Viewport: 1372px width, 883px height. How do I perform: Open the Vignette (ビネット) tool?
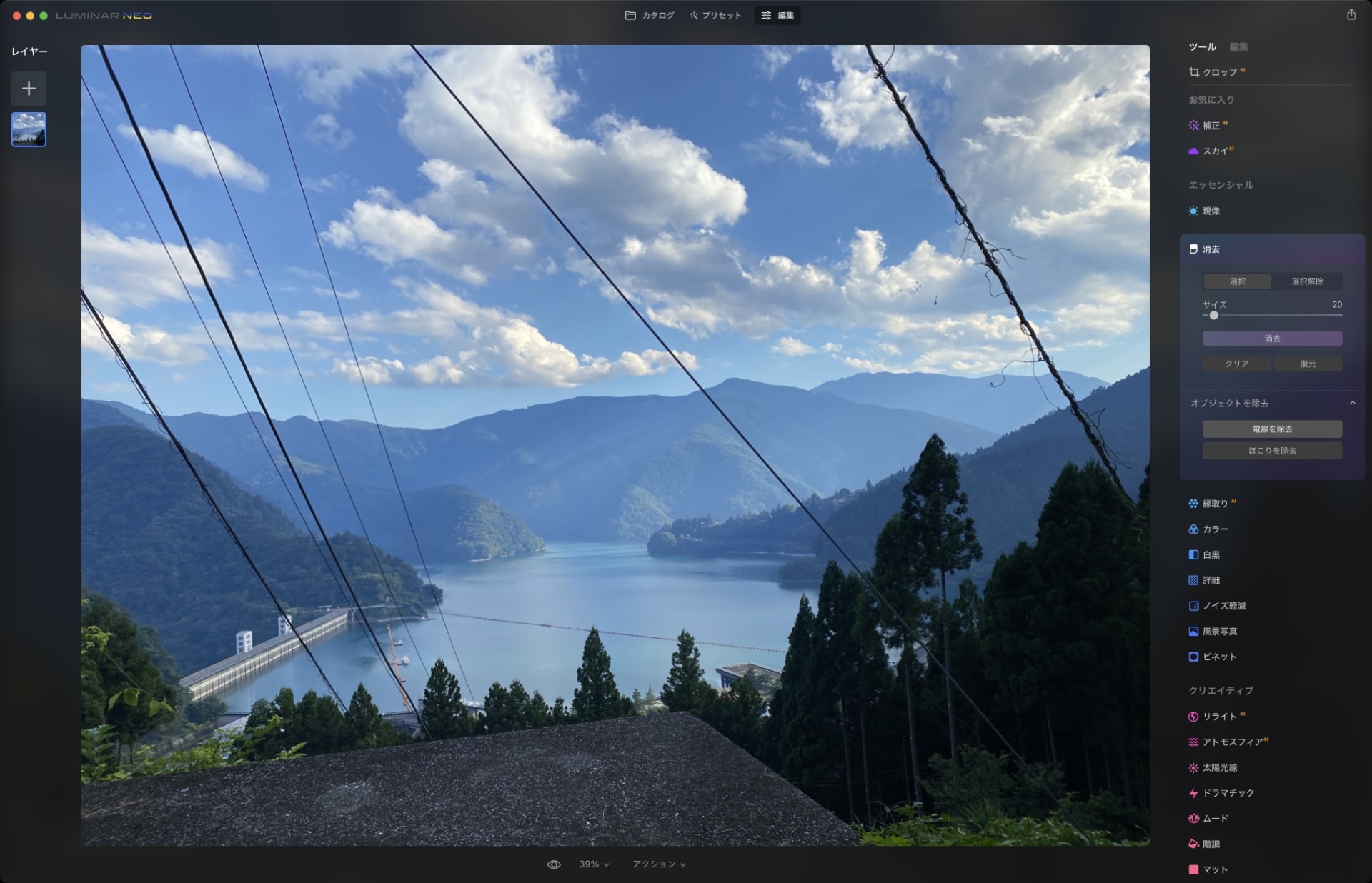[x=1218, y=657]
